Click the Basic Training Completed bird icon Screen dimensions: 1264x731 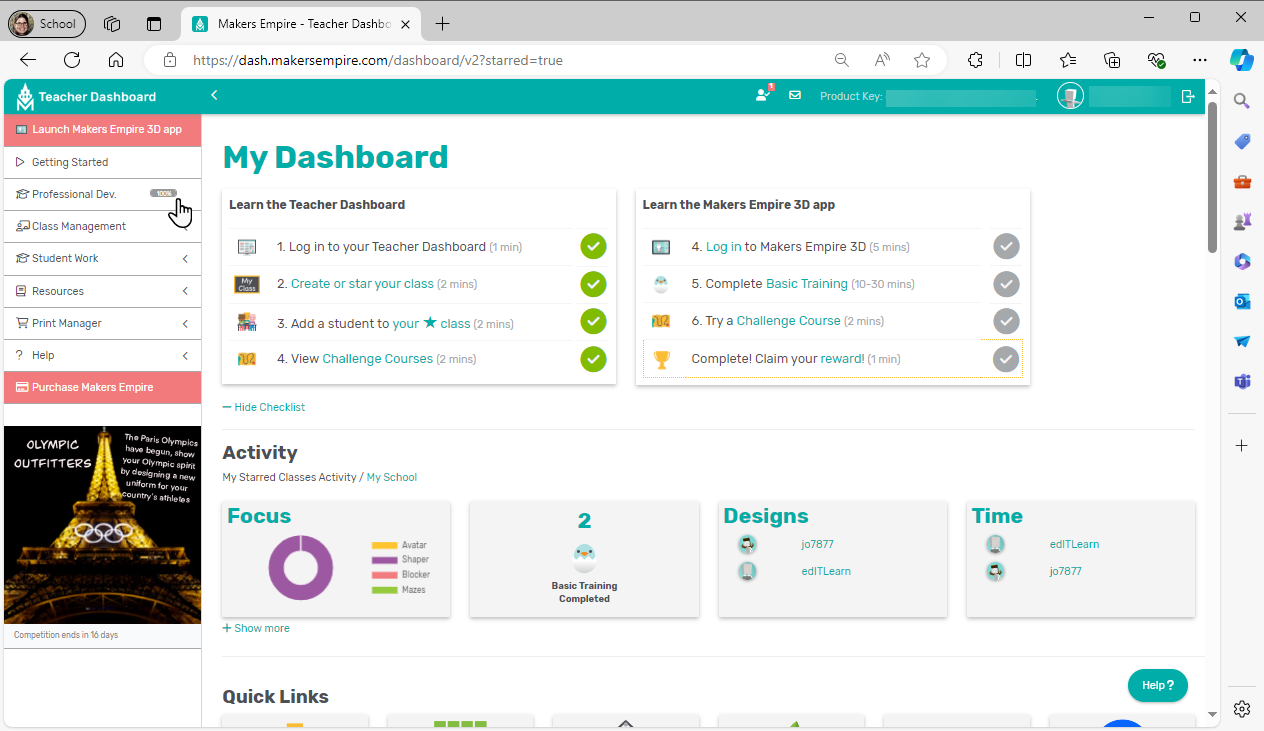(x=584, y=557)
